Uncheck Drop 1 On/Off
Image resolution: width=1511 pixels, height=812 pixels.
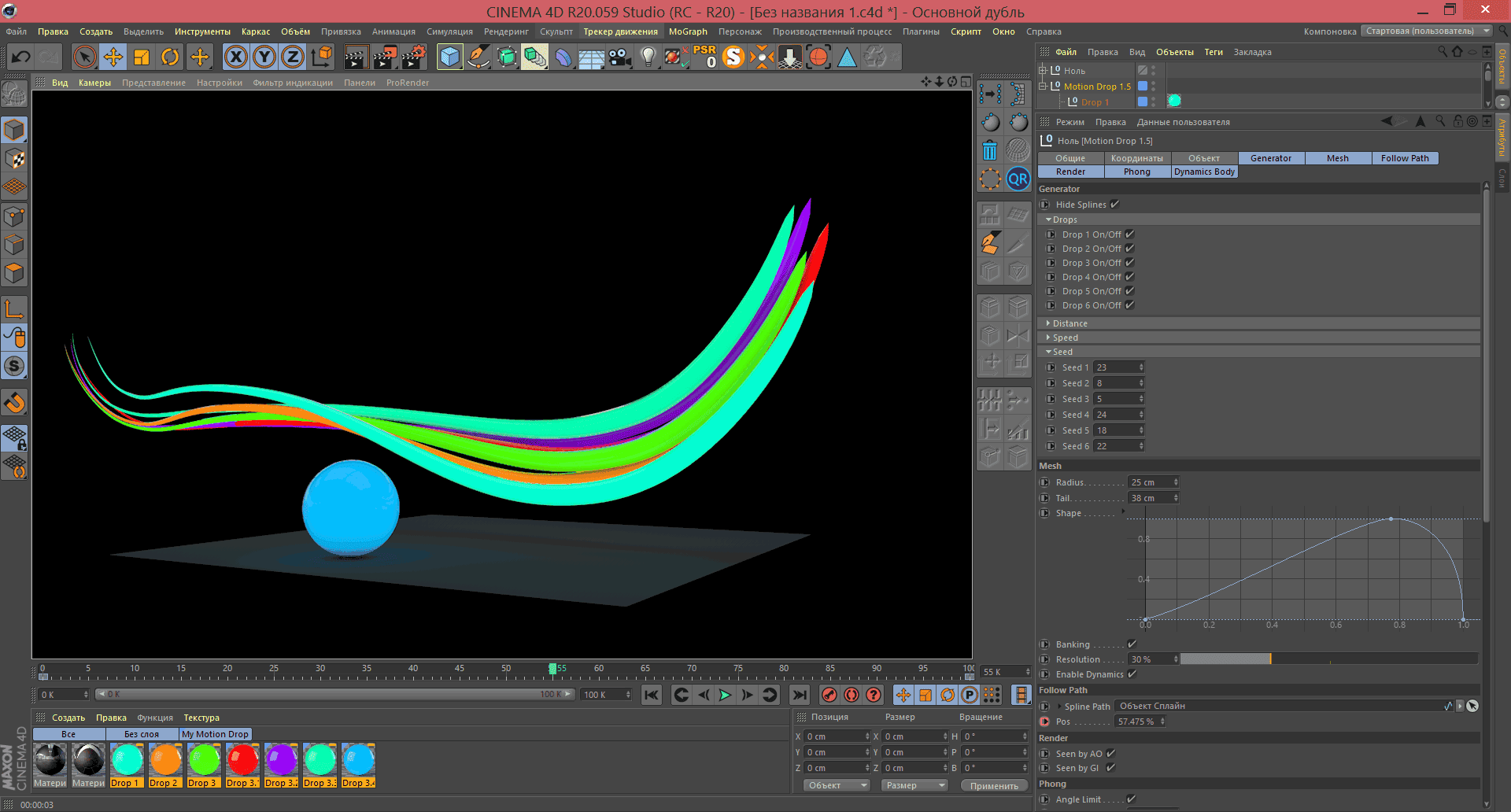[x=1129, y=234]
